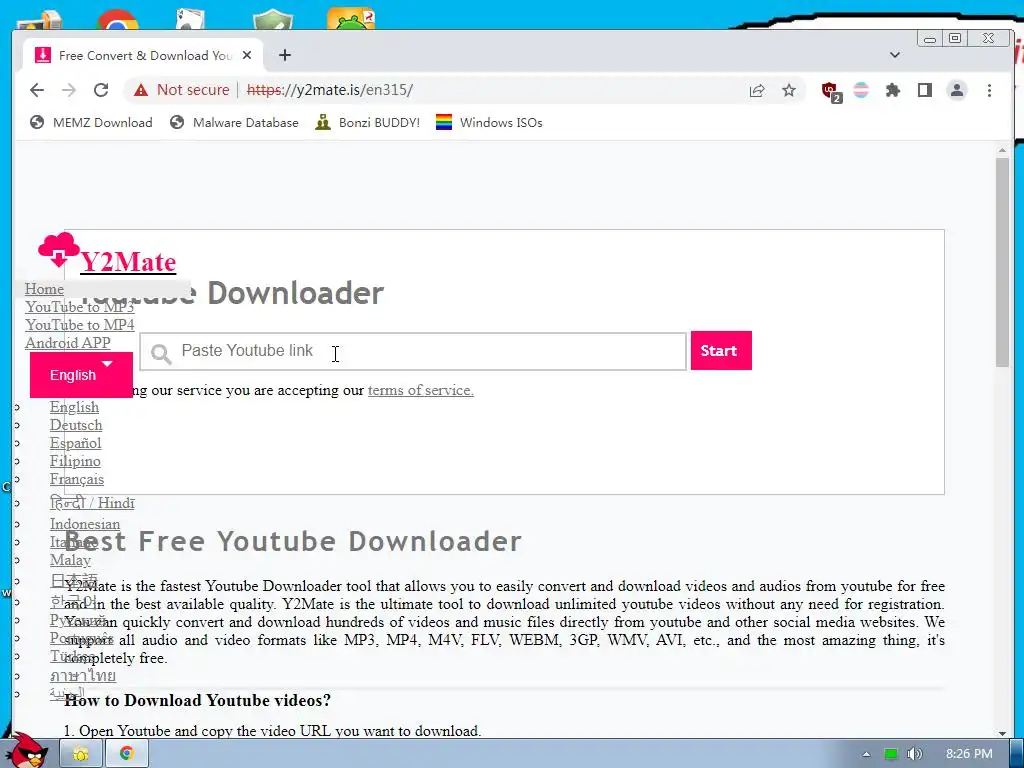Viewport: 1024px width, 768px height.
Task: Open the YouTube to MP3 link
Action: point(80,306)
